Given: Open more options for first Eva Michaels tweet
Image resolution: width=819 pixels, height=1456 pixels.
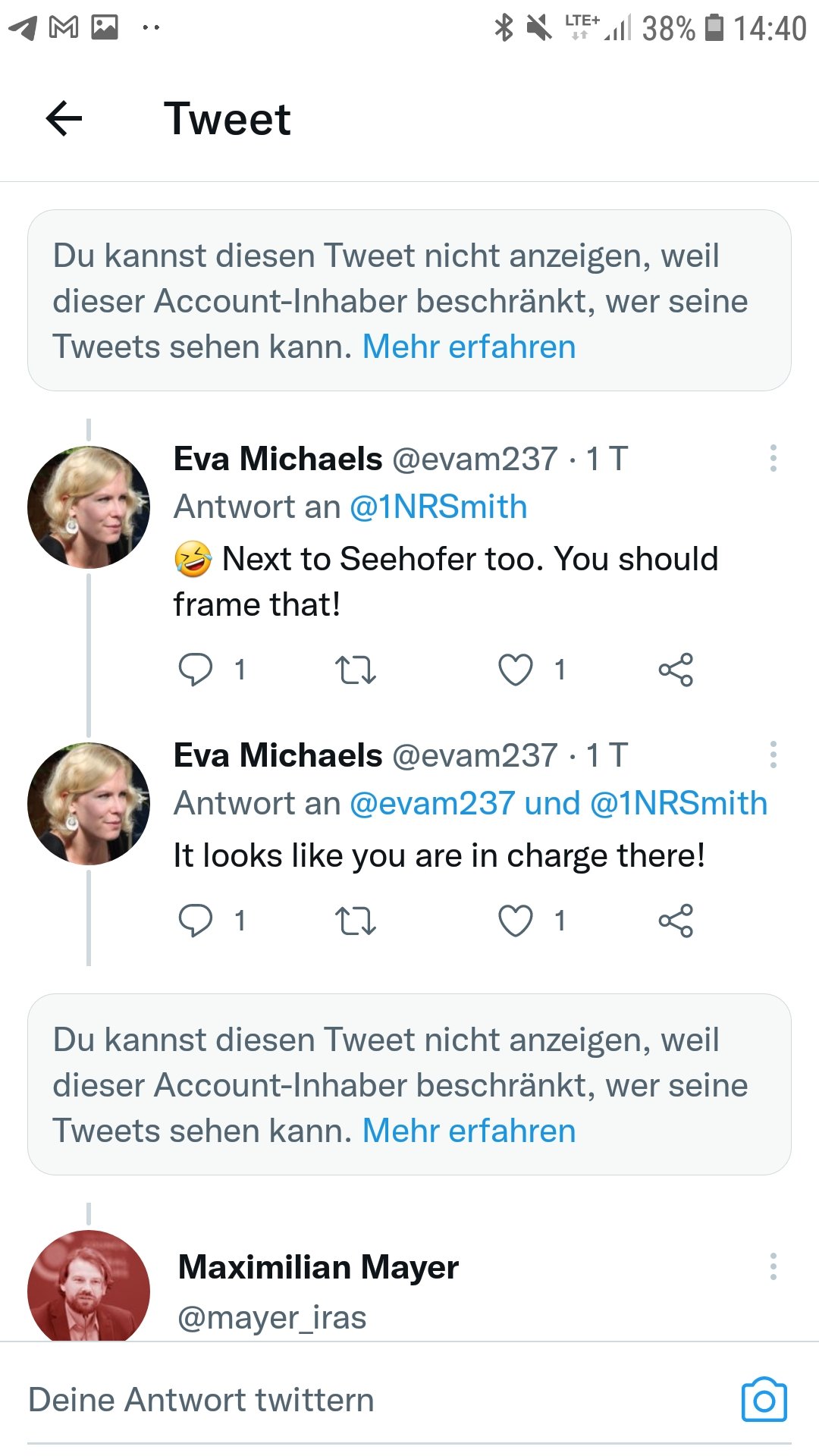Looking at the screenshot, I should coord(773,458).
